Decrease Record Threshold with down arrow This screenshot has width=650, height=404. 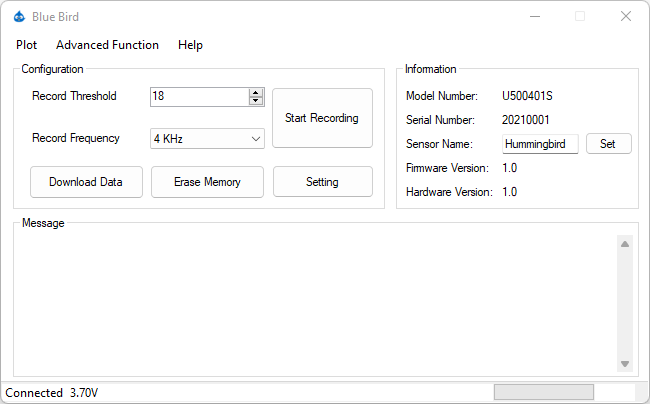256,101
